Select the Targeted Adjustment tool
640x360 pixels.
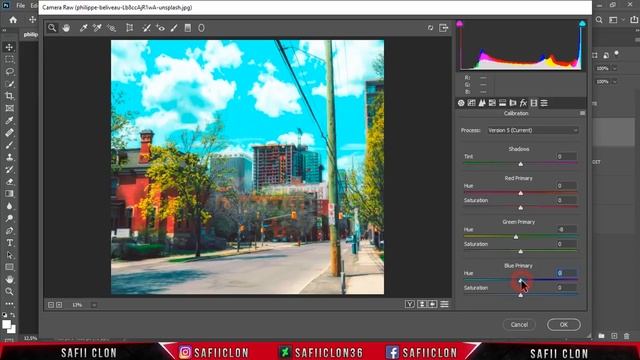tap(111, 28)
